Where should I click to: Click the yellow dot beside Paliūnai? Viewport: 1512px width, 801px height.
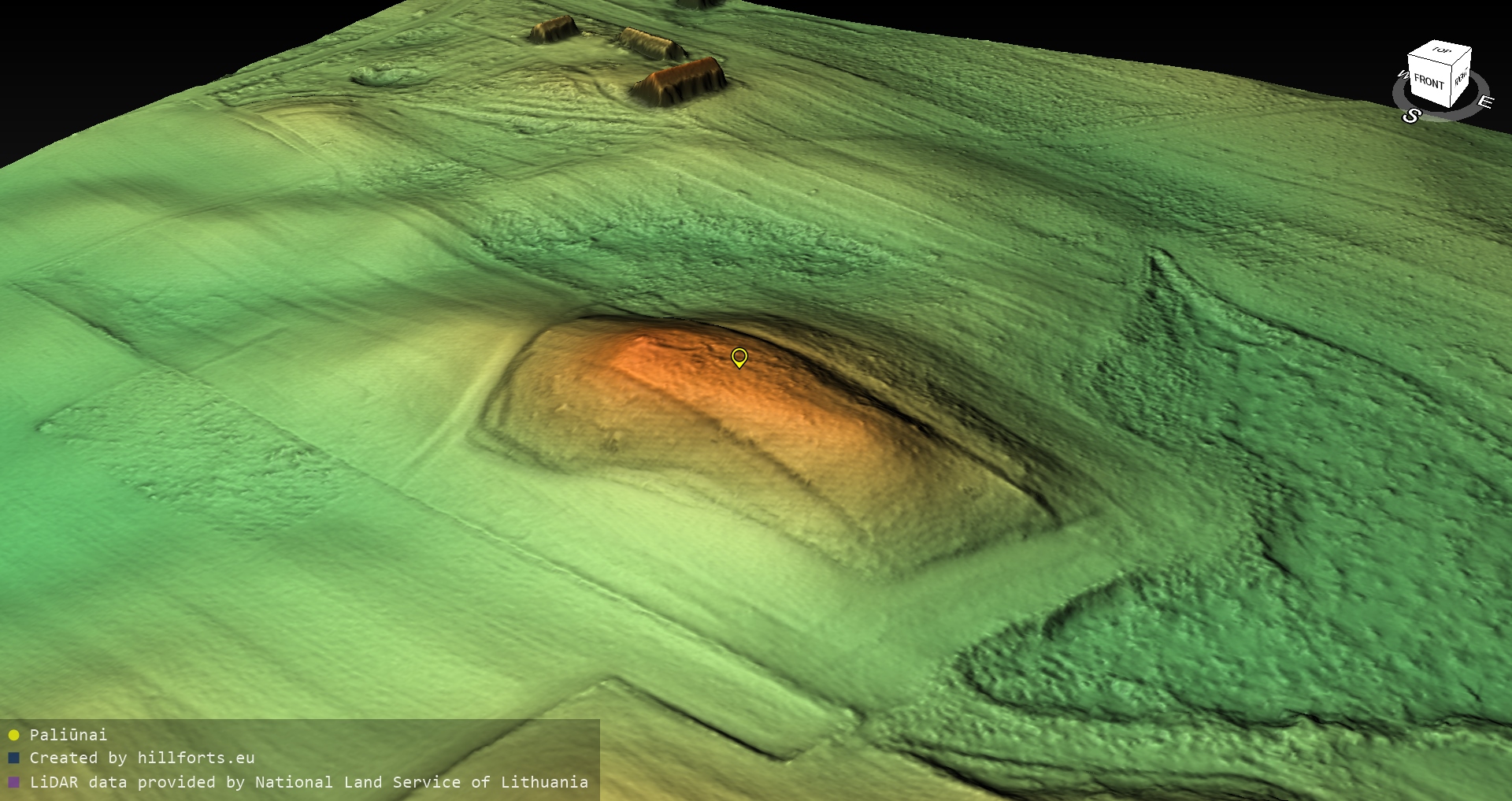tap(13, 735)
